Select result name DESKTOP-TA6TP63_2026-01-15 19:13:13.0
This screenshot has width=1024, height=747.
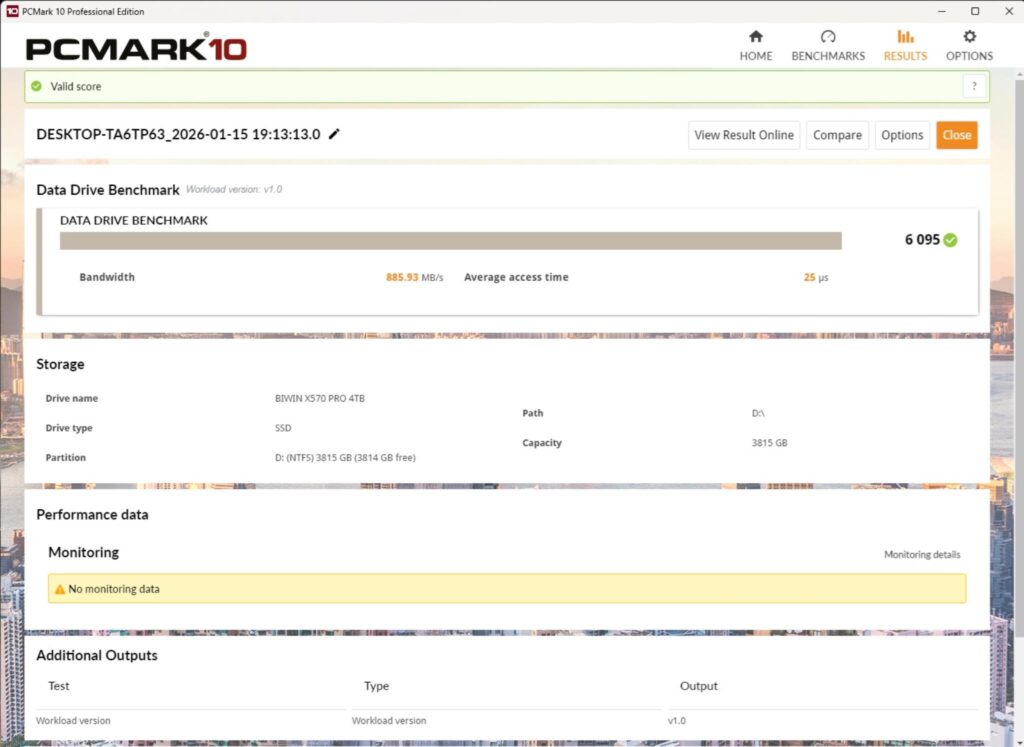click(x=178, y=134)
